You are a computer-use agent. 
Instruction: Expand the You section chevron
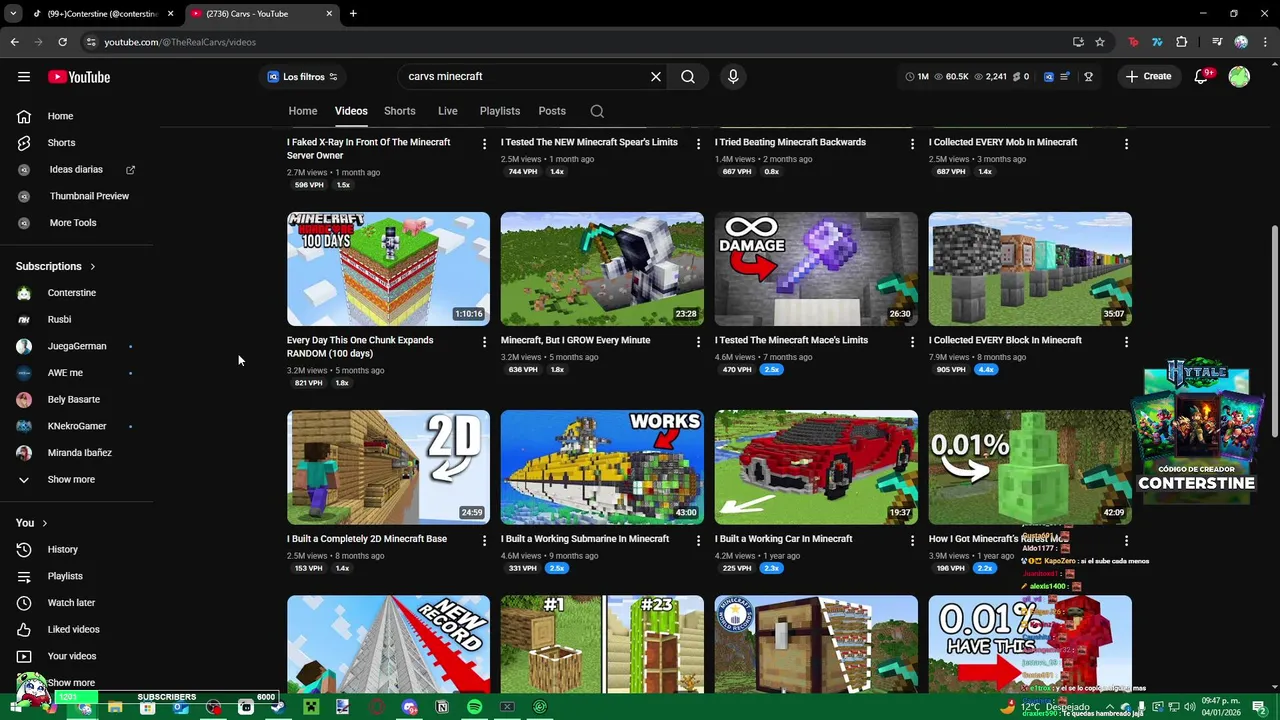point(44,523)
